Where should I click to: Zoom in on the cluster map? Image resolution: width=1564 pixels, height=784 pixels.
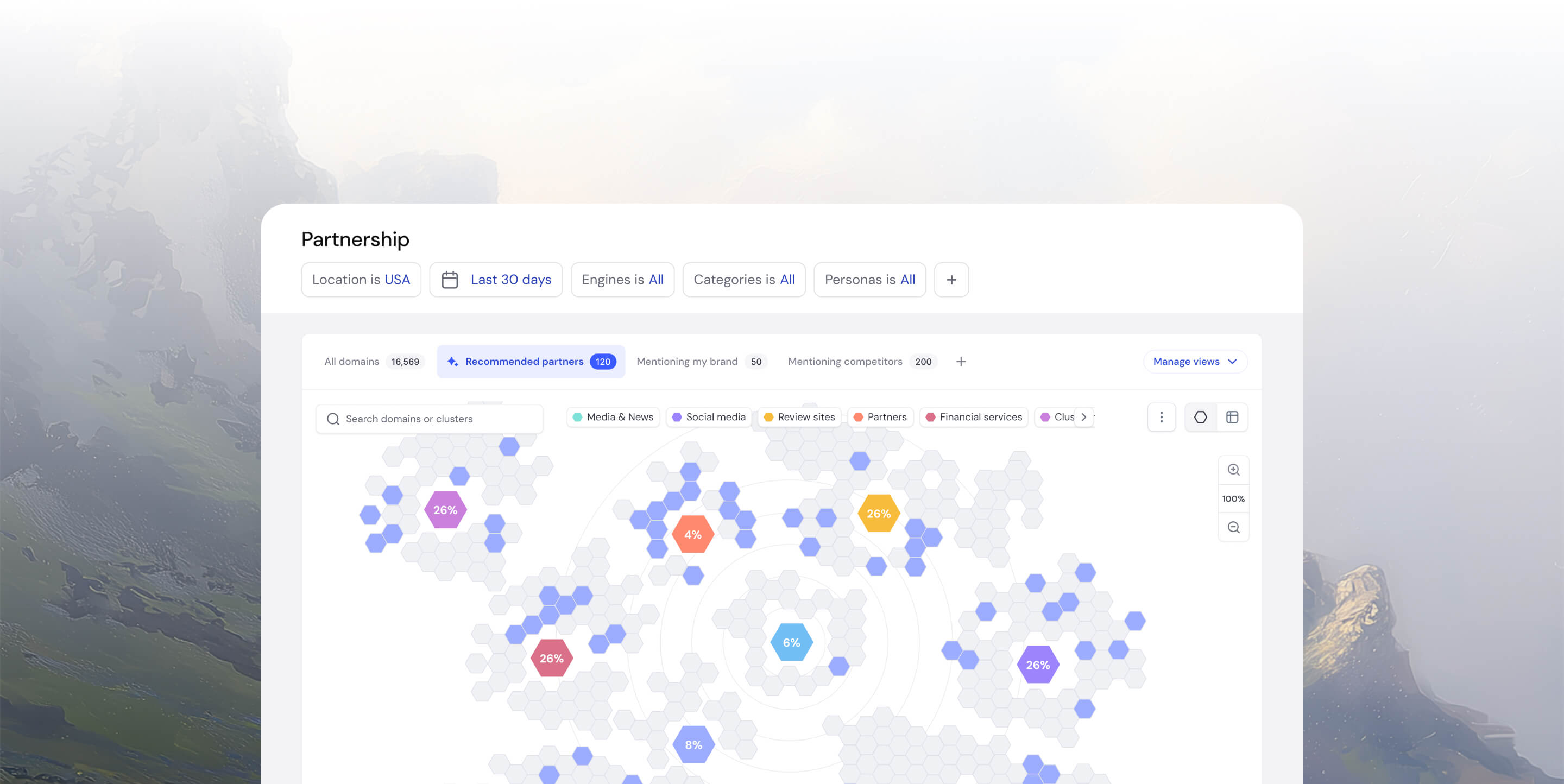(1233, 469)
